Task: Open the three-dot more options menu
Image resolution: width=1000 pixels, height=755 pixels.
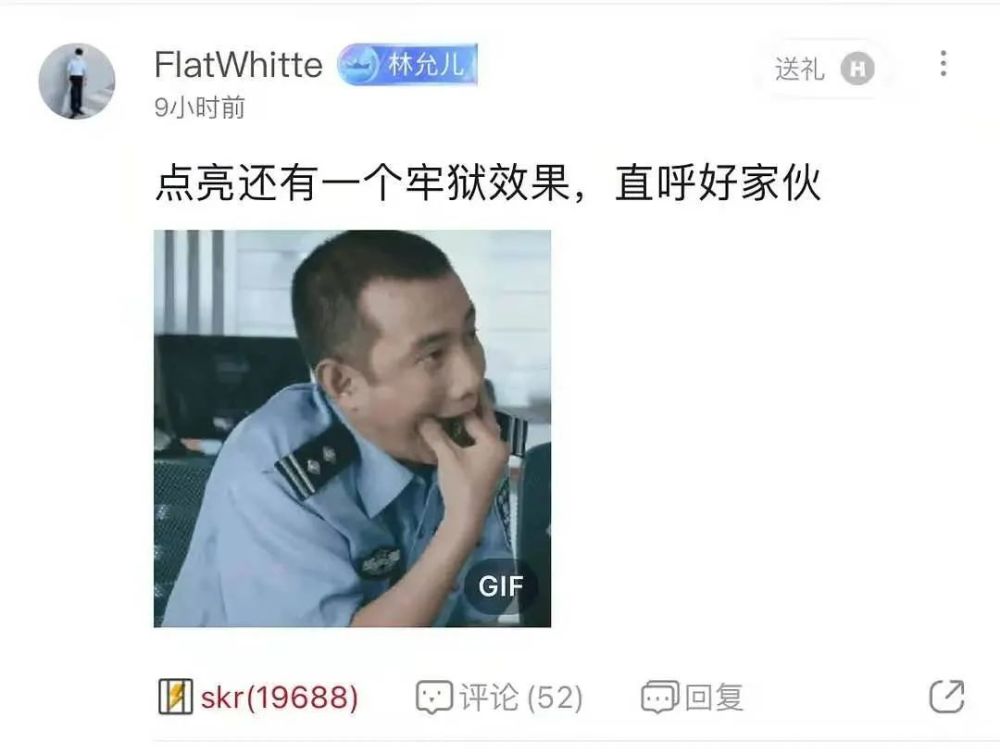Action: coord(943,64)
